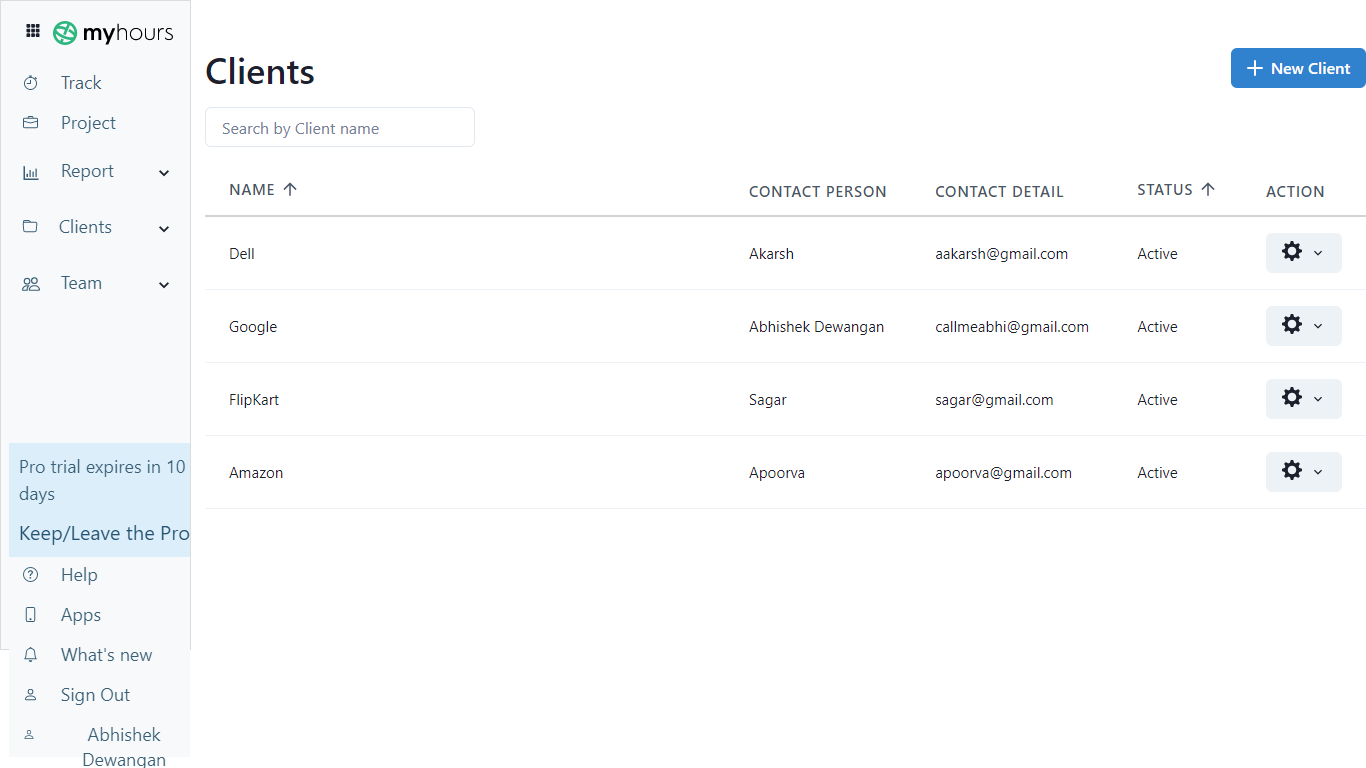Click contact person Apoorva
The width and height of the screenshot is (1366, 768).
(x=777, y=473)
